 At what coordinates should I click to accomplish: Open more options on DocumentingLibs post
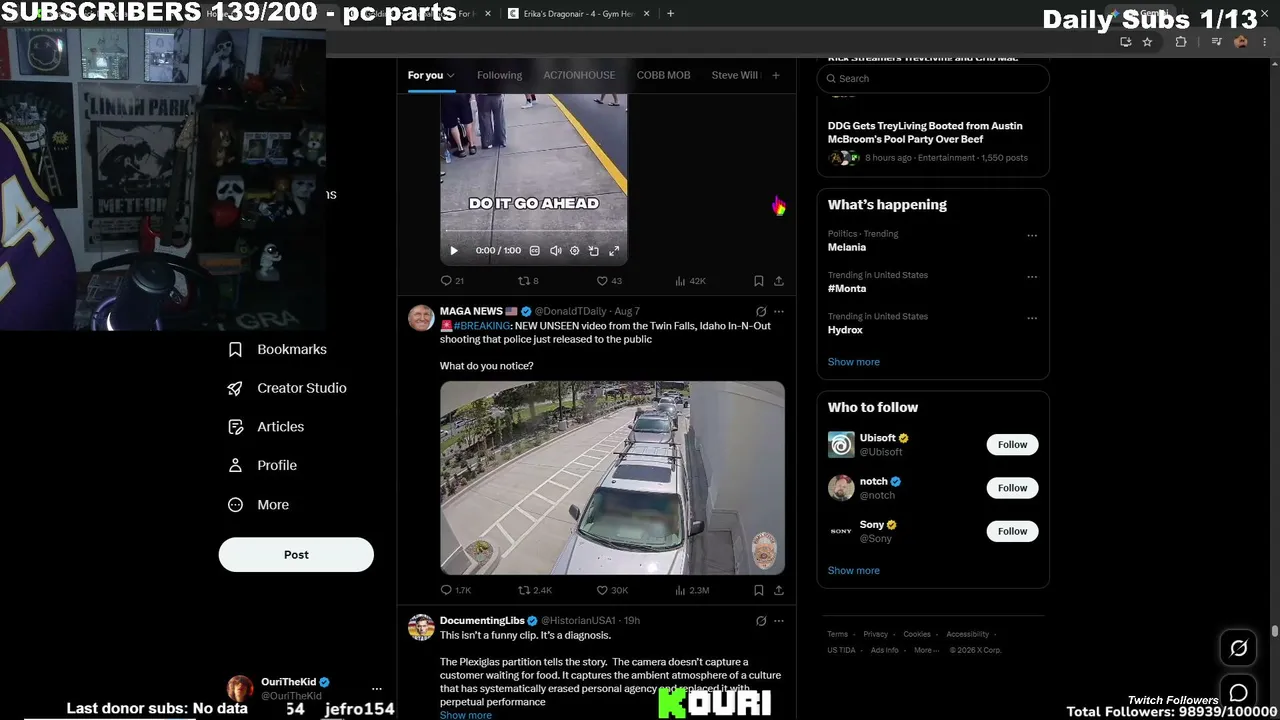coord(779,621)
